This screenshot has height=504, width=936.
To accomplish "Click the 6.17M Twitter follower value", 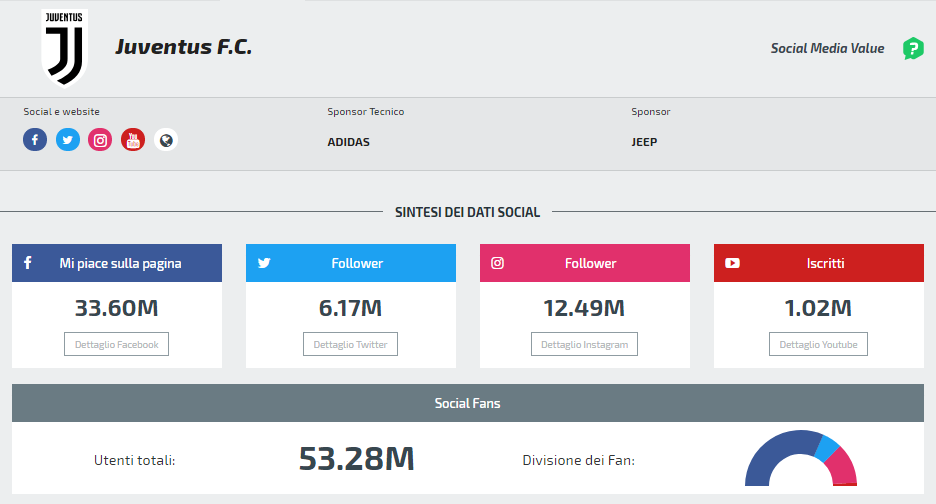I will 350,308.
